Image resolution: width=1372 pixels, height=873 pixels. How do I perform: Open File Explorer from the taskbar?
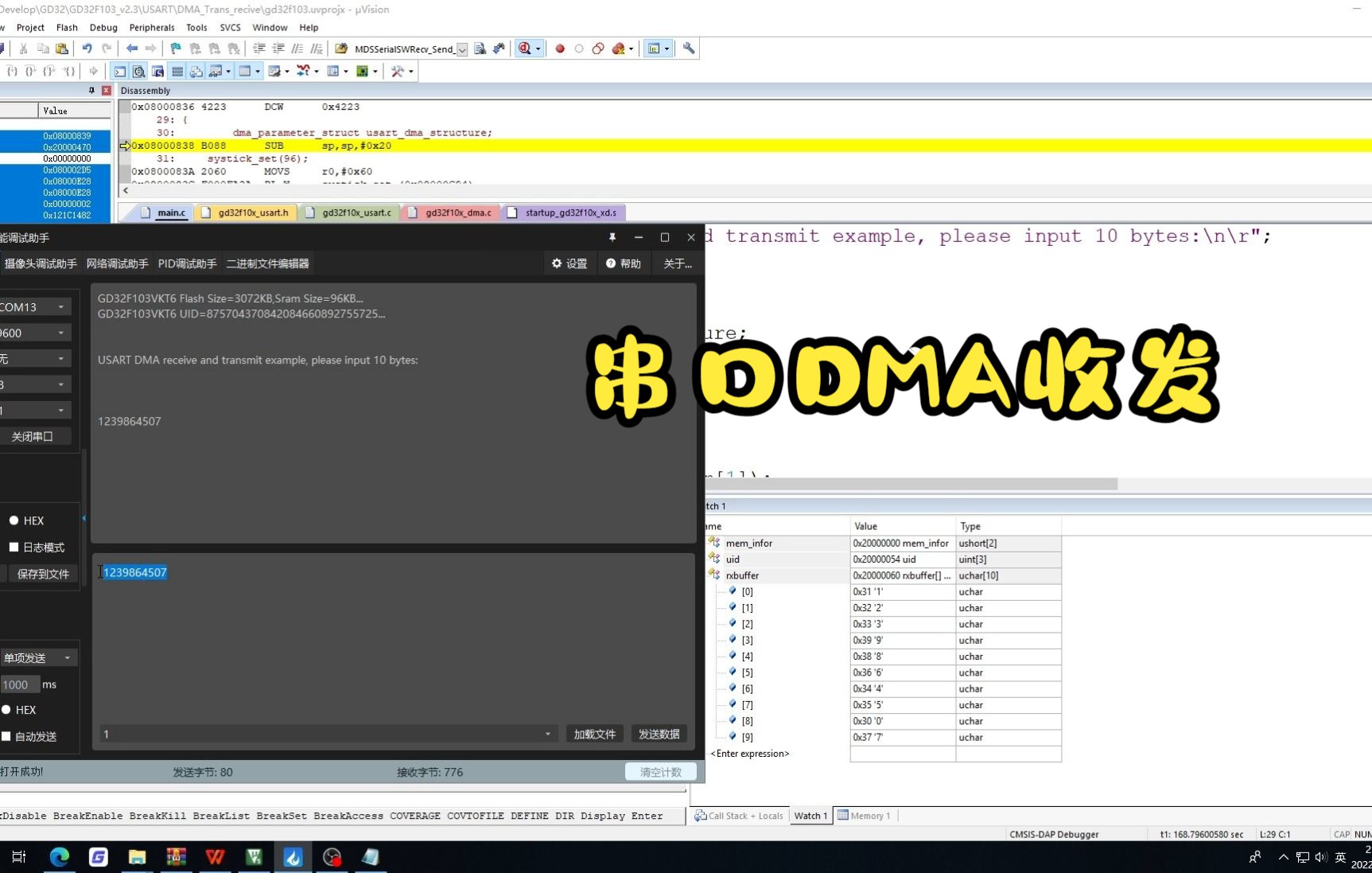pyautogui.click(x=138, y=857)
